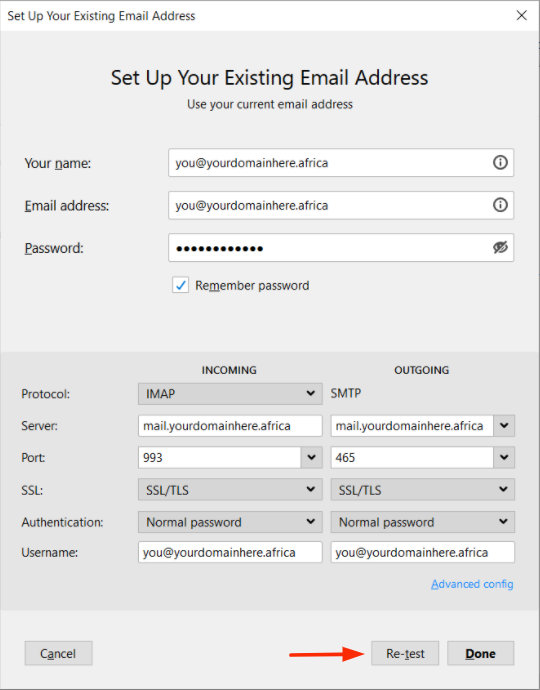Open the outgoing port 465 dropdown arrow
Screen dimensions: 540x690
coord(504,458)
